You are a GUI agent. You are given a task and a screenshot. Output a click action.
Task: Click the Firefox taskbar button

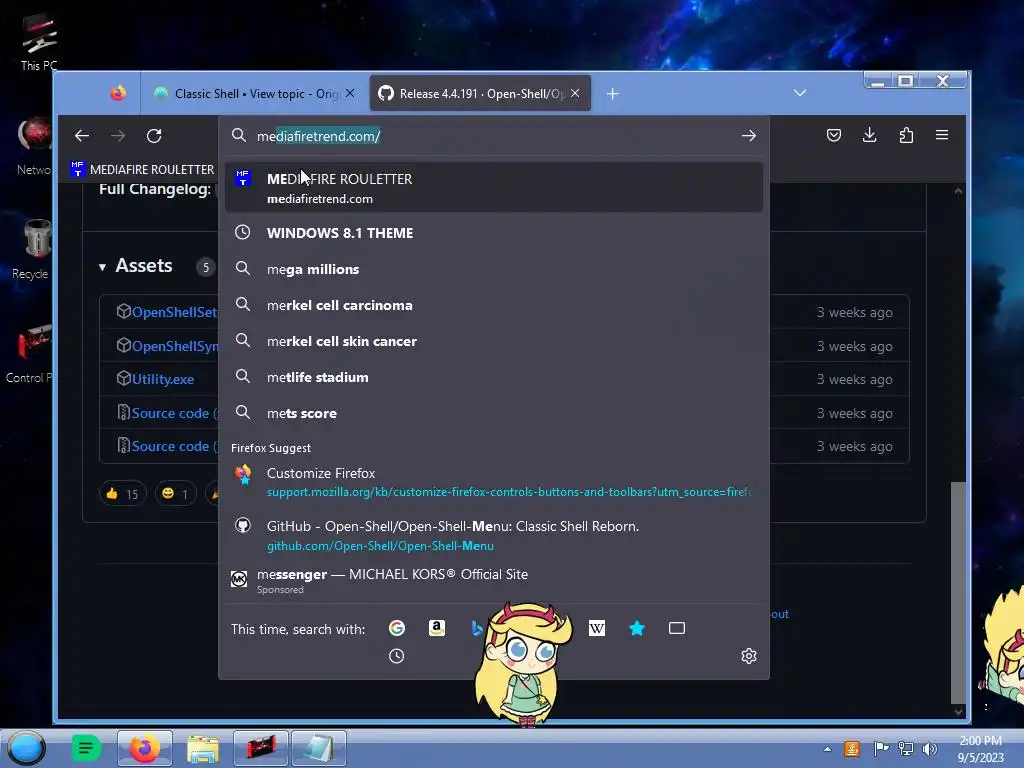(144, 748)
